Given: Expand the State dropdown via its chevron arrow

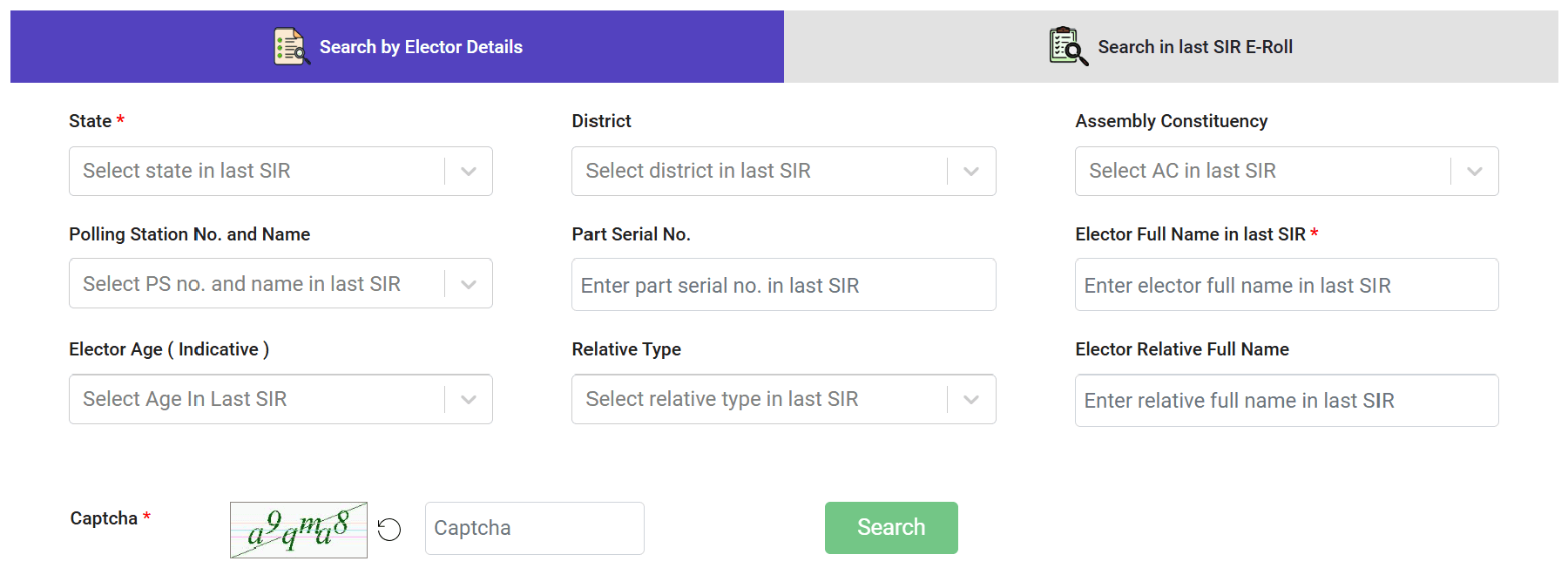Looking at the screenshot, I should pos(469,171).
